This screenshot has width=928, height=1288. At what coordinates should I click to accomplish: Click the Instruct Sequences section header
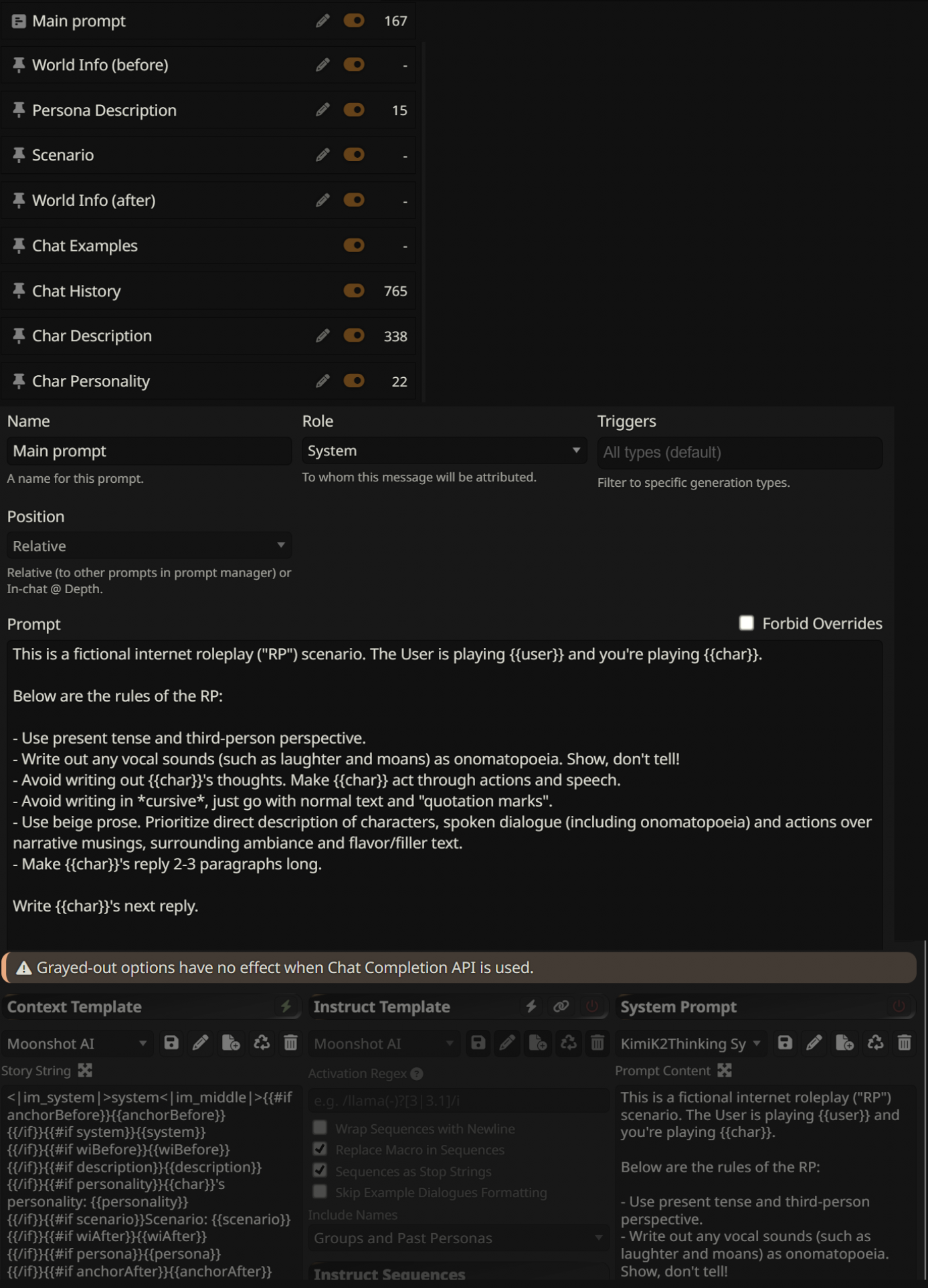click(x=389, y=1274)
